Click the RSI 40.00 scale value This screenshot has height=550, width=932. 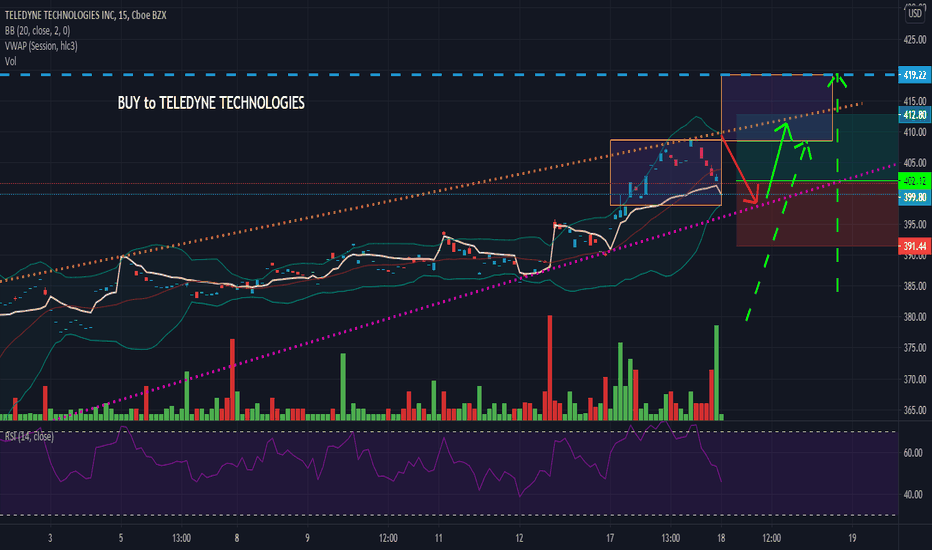click(913, 494)
